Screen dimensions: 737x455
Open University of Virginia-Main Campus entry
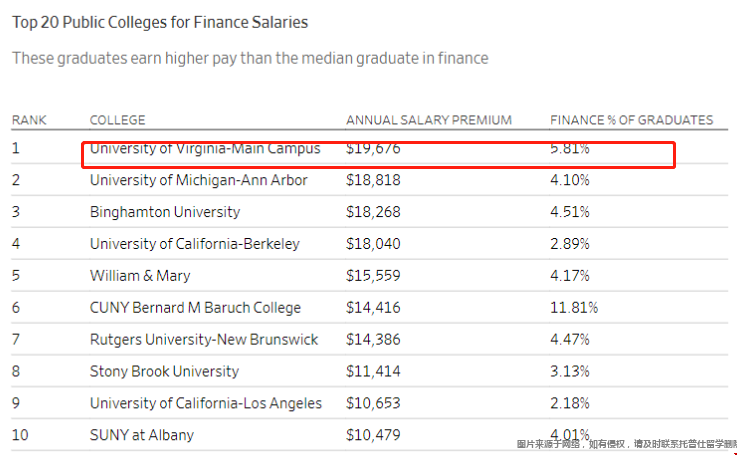click(x=205, y=148)
